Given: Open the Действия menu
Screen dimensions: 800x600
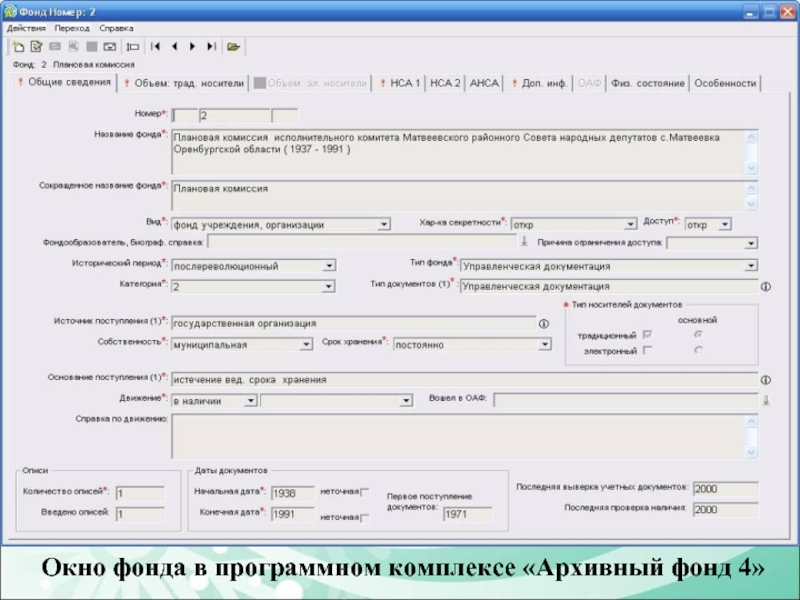Looking at the screenshot, I should 26,29.
